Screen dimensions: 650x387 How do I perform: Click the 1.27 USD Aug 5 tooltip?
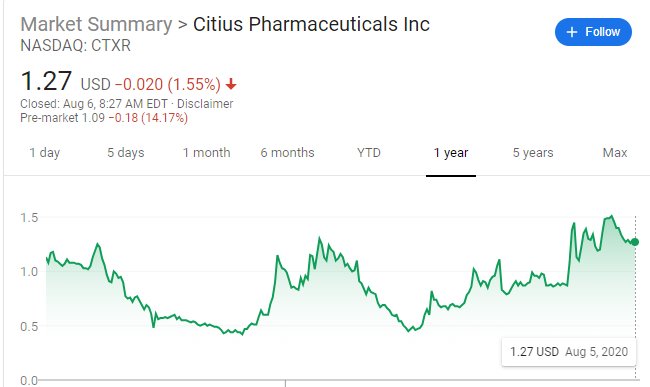(569, 352)
